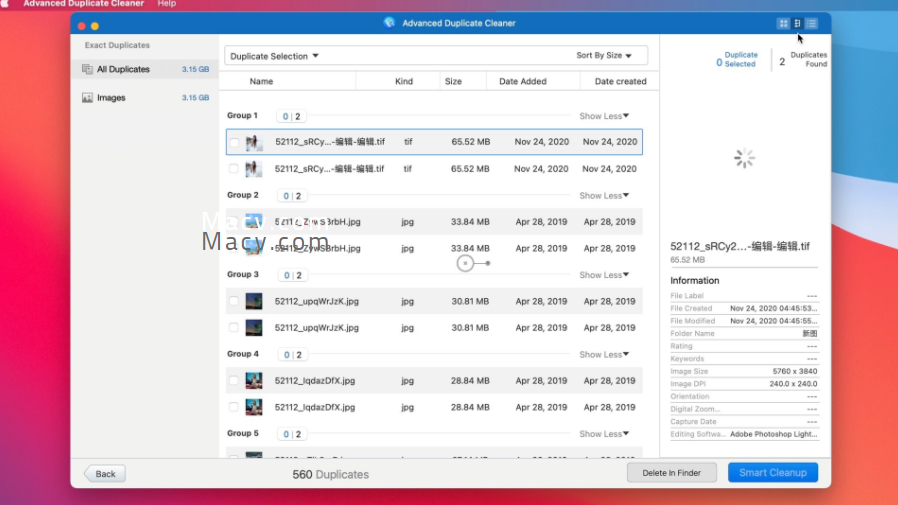This screenshot has width=898, height=505.
Task: Click 65.52 MB size in the highlighted row
Action: (471, 142)
